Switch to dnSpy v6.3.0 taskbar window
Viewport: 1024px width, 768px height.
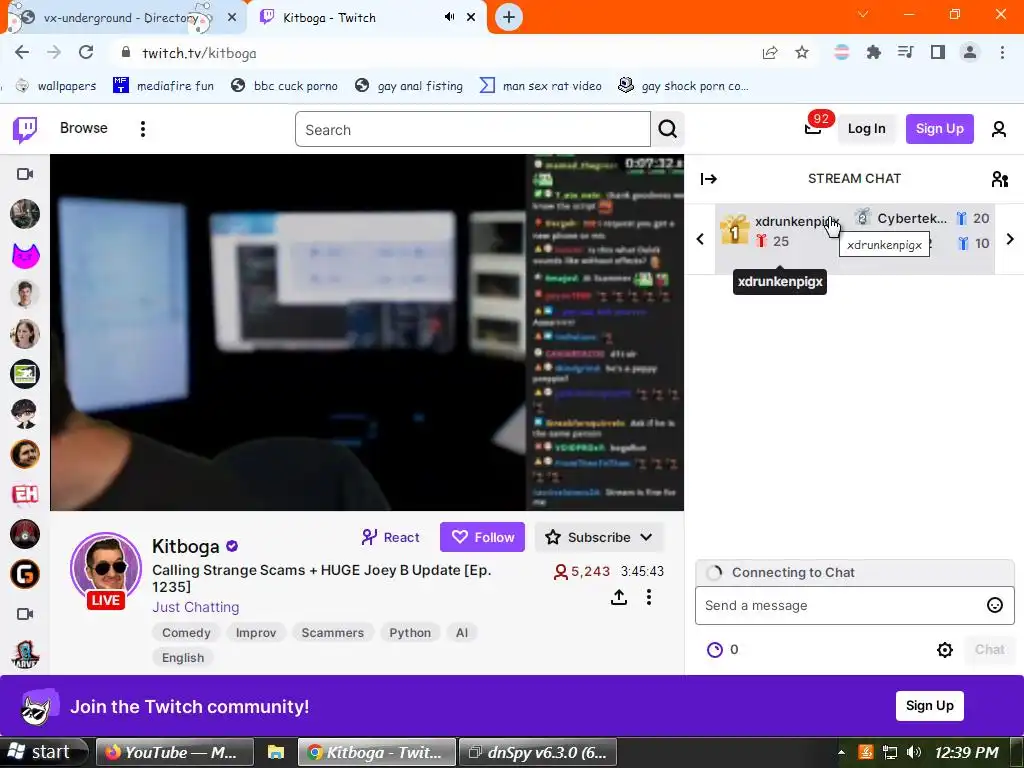coord(537,752)
